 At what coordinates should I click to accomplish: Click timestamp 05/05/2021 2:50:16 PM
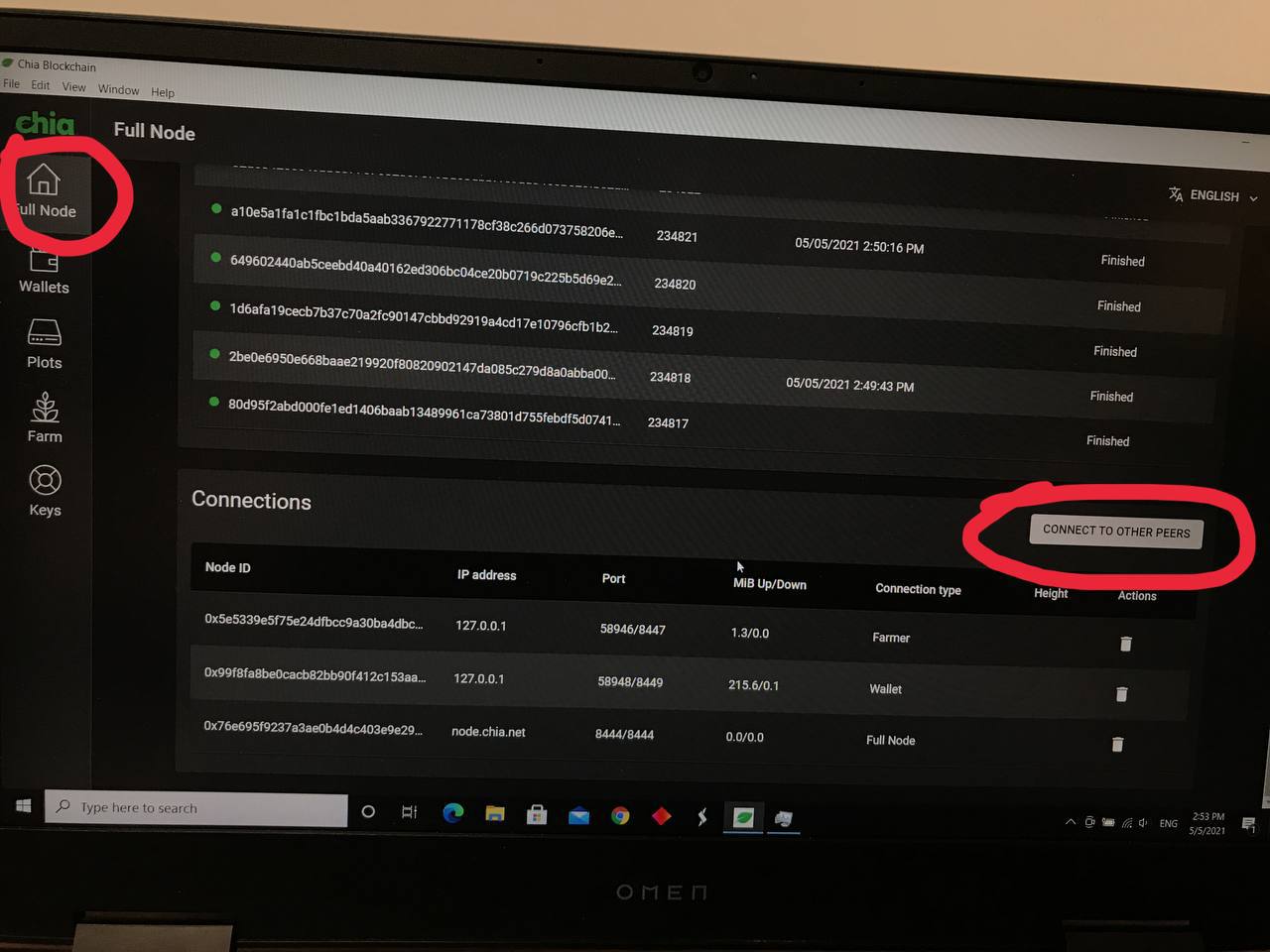(859, 246)
